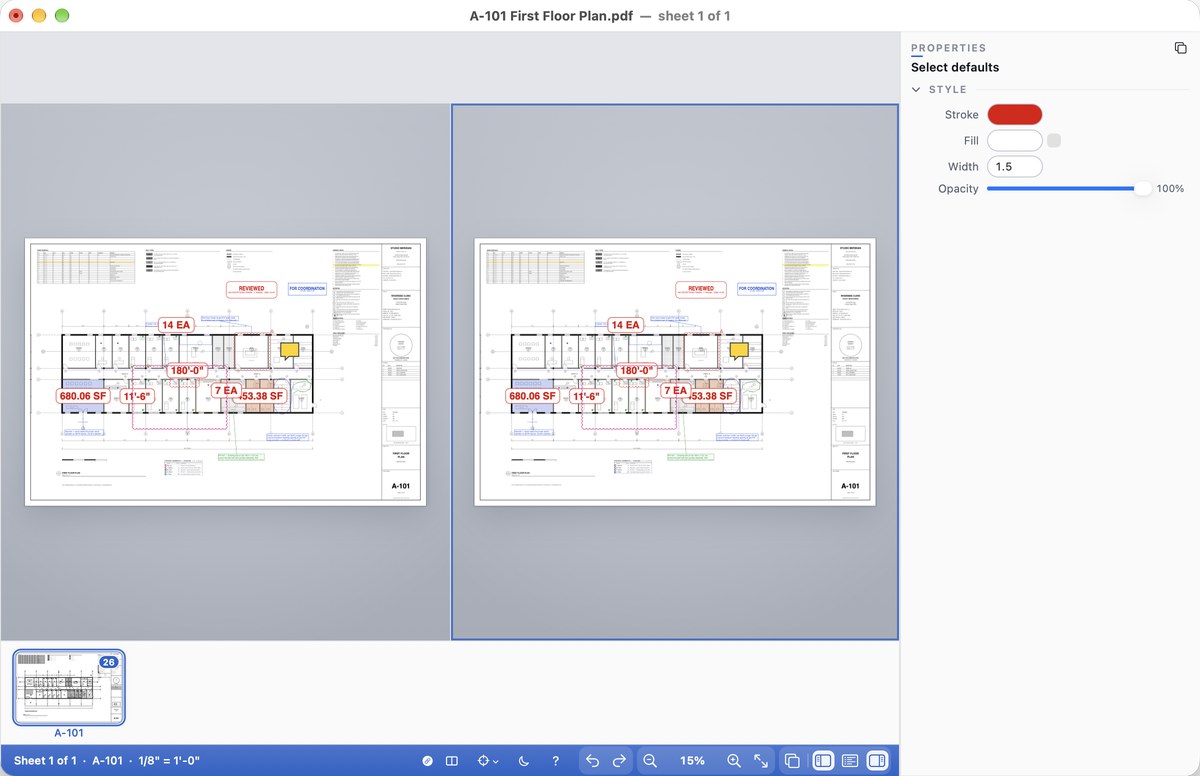
Task: Undo the last action
Action: 592,761
